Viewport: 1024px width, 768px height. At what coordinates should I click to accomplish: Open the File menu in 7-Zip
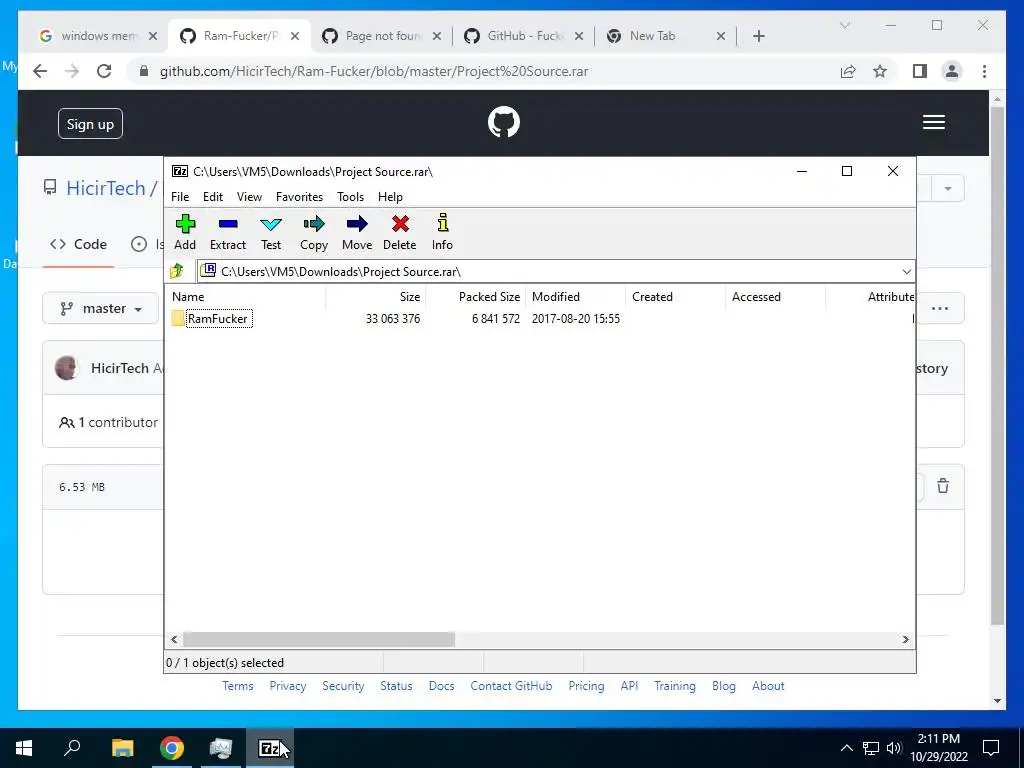(180, 197)
